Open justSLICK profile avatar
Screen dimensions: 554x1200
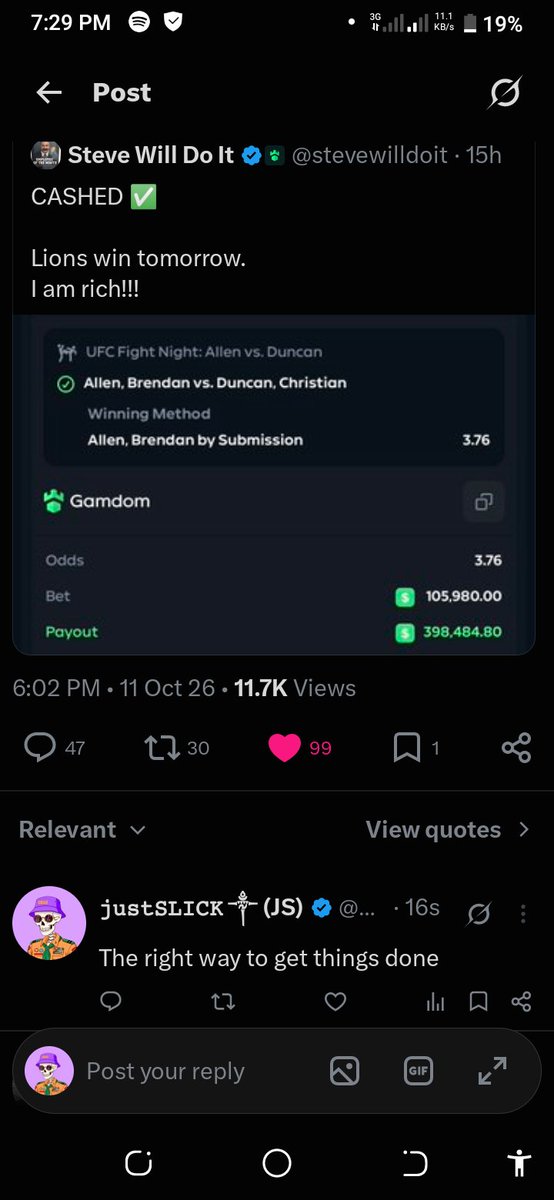(48, 922)
